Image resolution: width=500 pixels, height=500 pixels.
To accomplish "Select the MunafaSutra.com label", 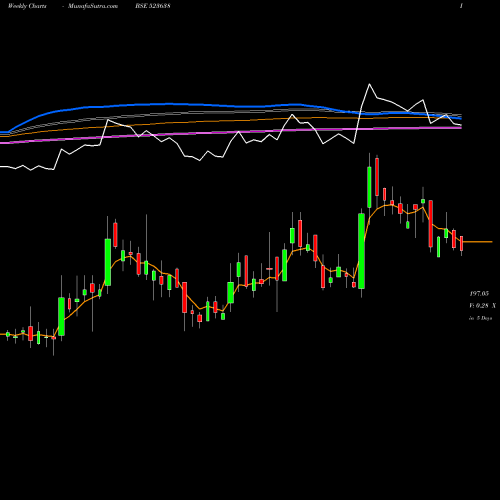I will pyautogui.click(x=93, y=6).
